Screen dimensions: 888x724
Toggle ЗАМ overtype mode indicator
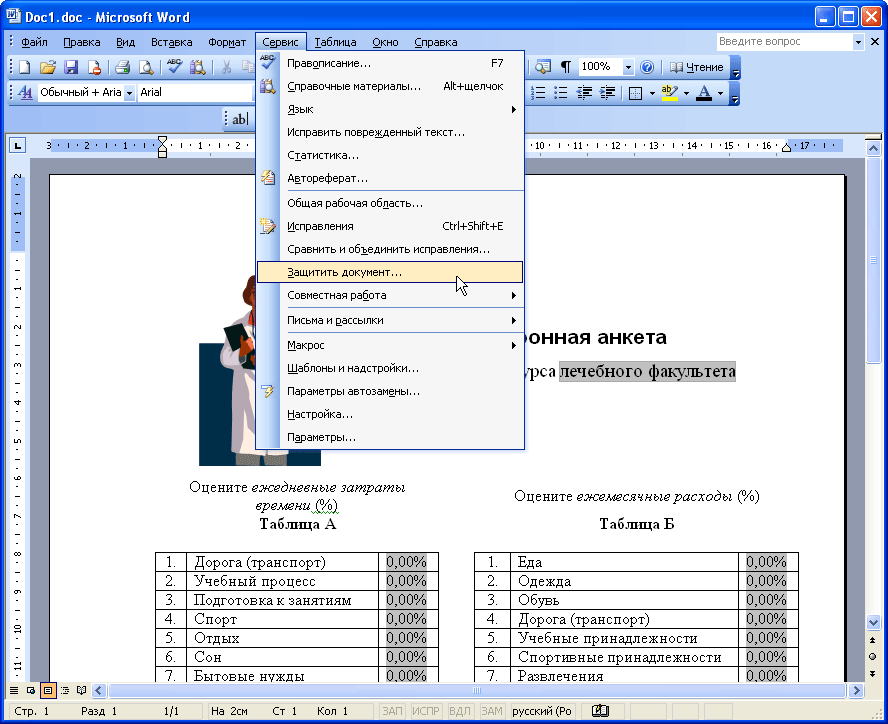[x=492, y=710]
